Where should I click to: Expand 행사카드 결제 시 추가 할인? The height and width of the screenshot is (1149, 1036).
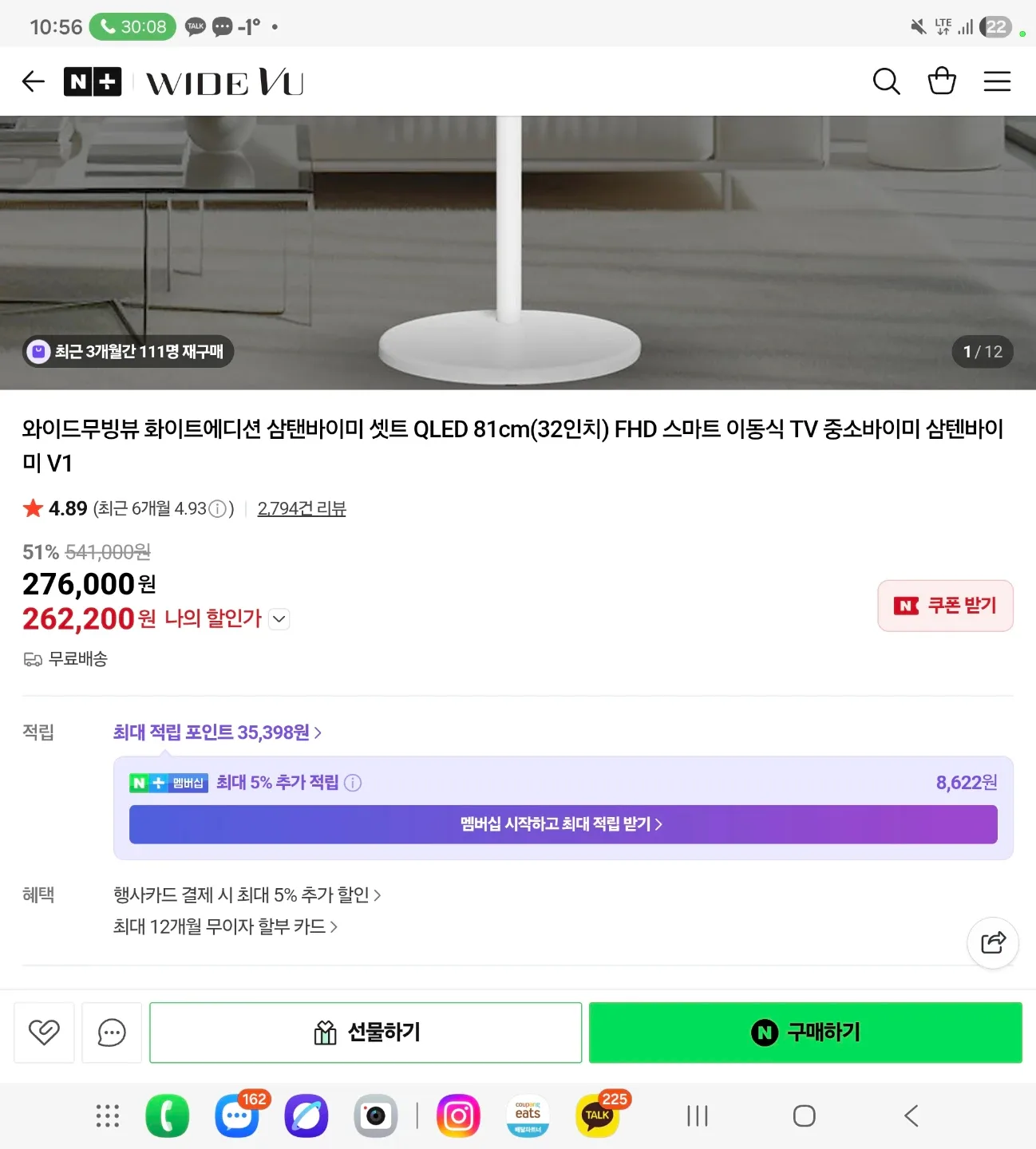click(x=247, y=895)
